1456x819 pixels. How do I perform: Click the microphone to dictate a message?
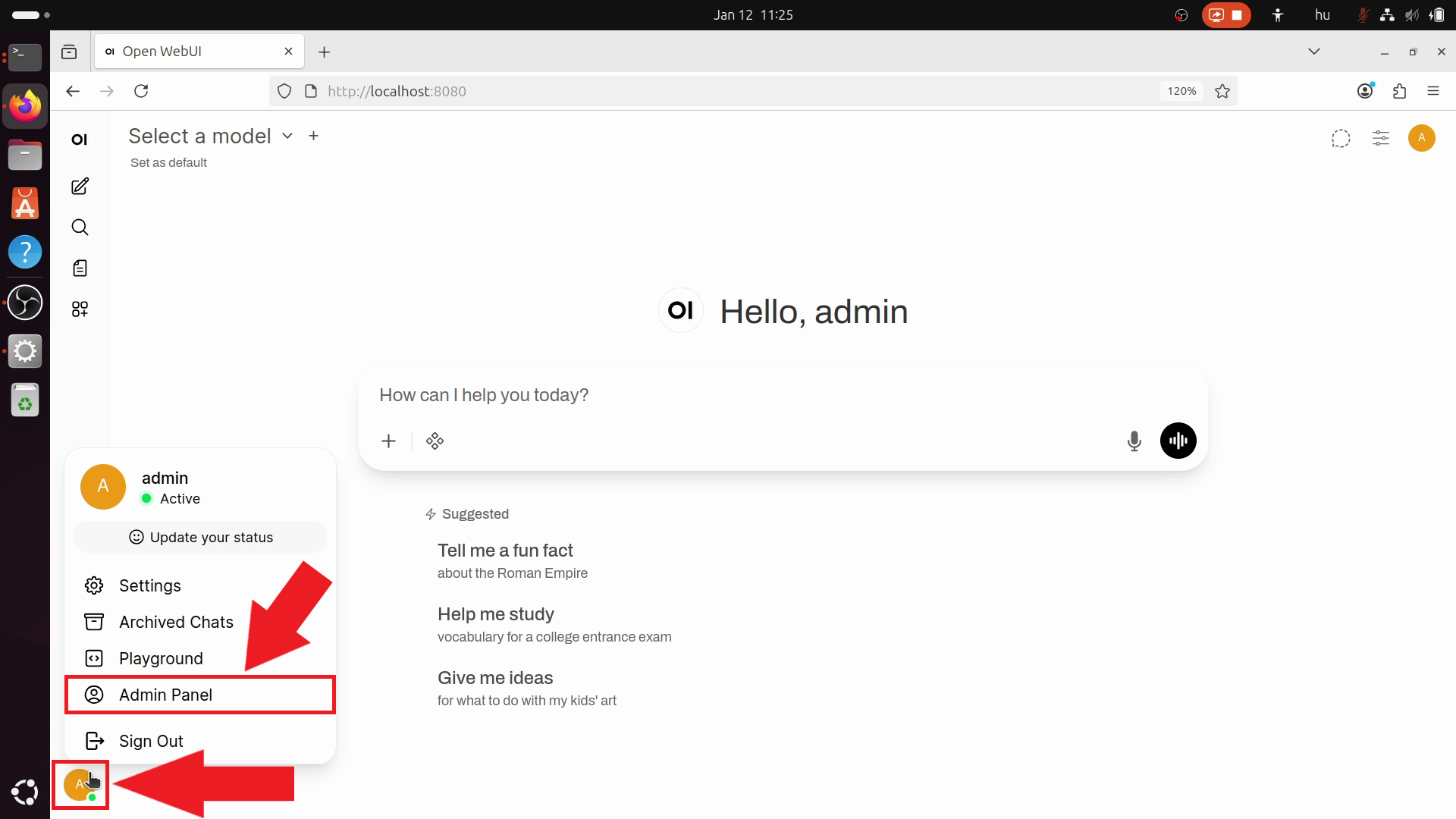pyautogui.click(x=1134, y=441)
